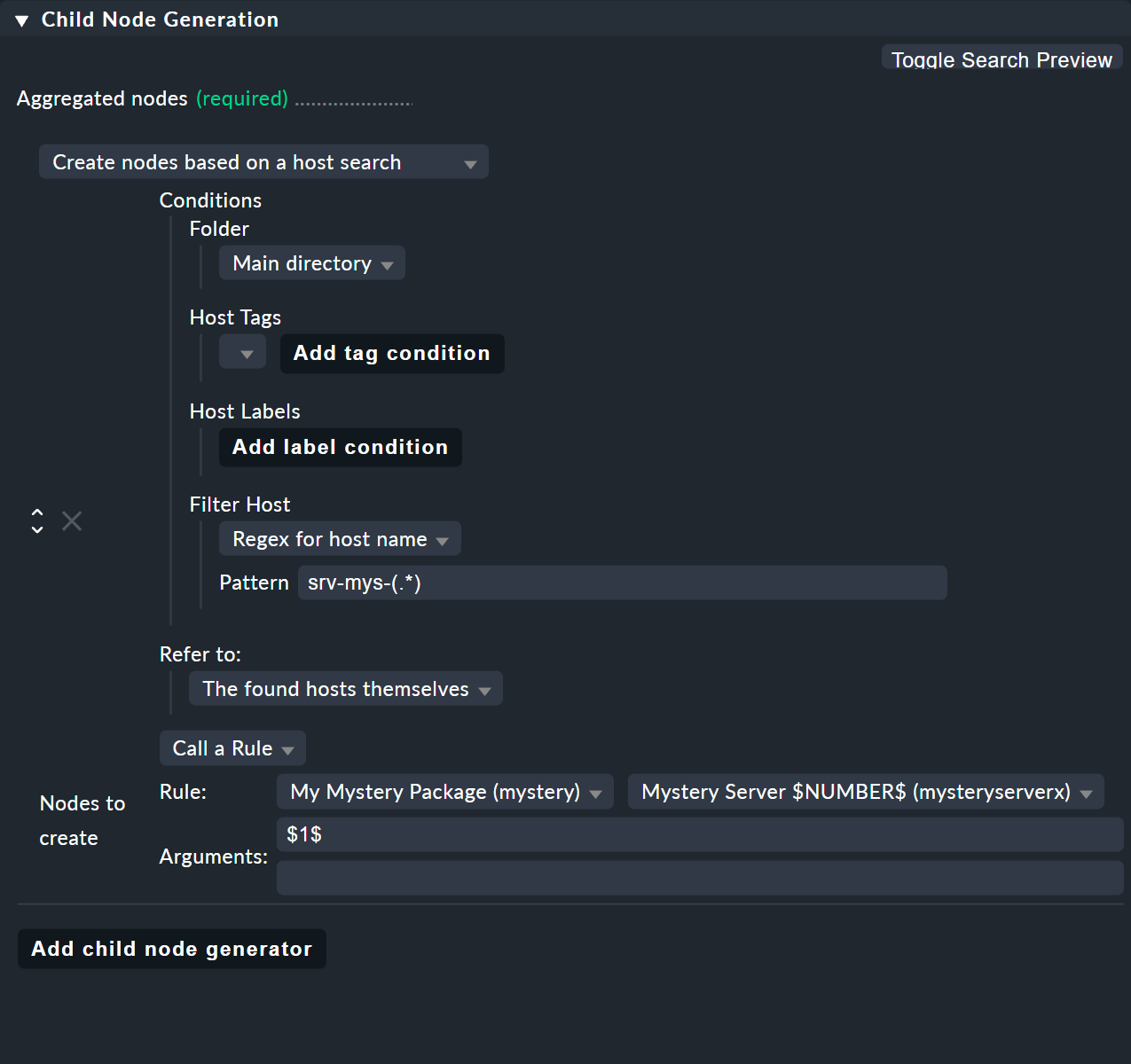Screen dimensions: 1131x1064
Task: Click Add tag condition
Action: click(391, 353)
